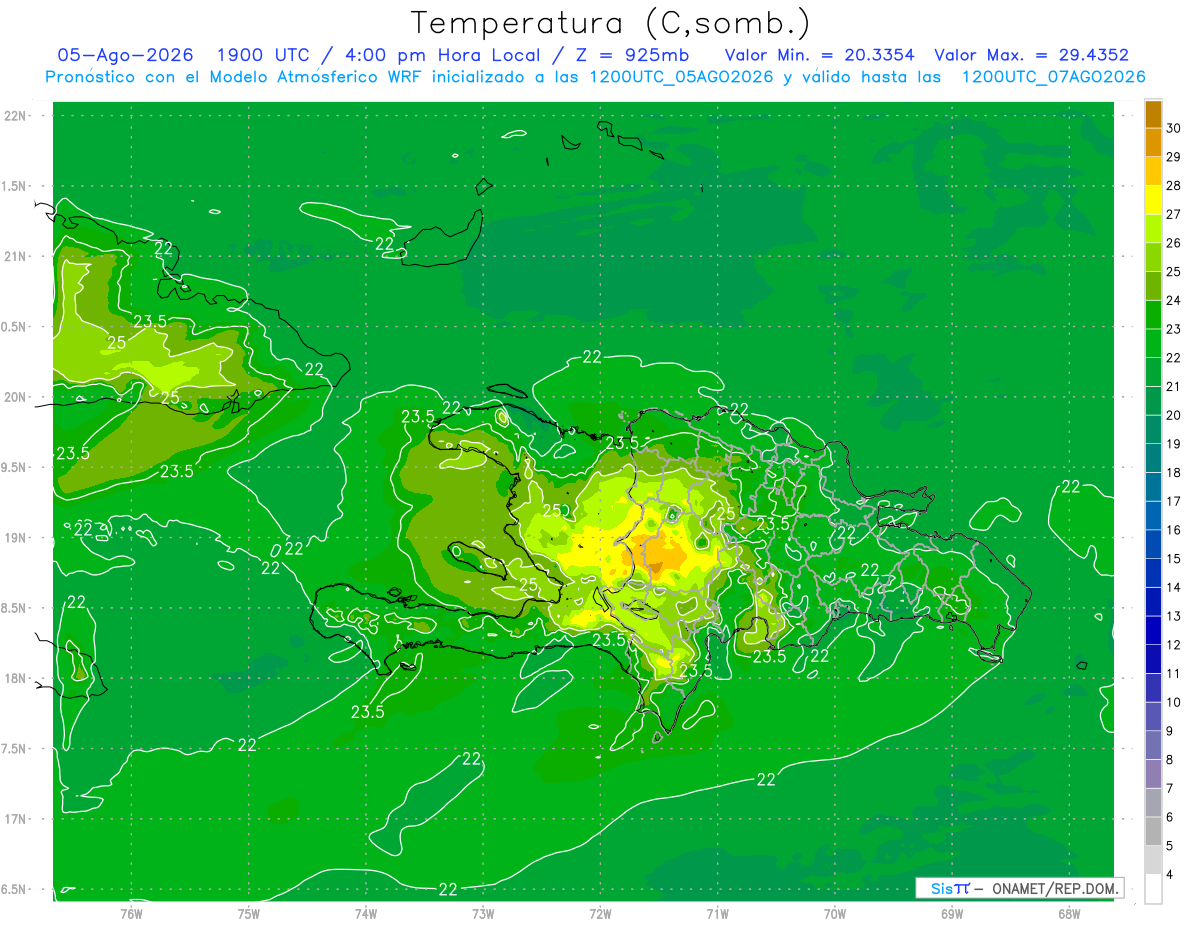The width and height of the screenshot is (1200, 927).
Task: Click latitude axis label '20N'
Action: tap(17, 397)
